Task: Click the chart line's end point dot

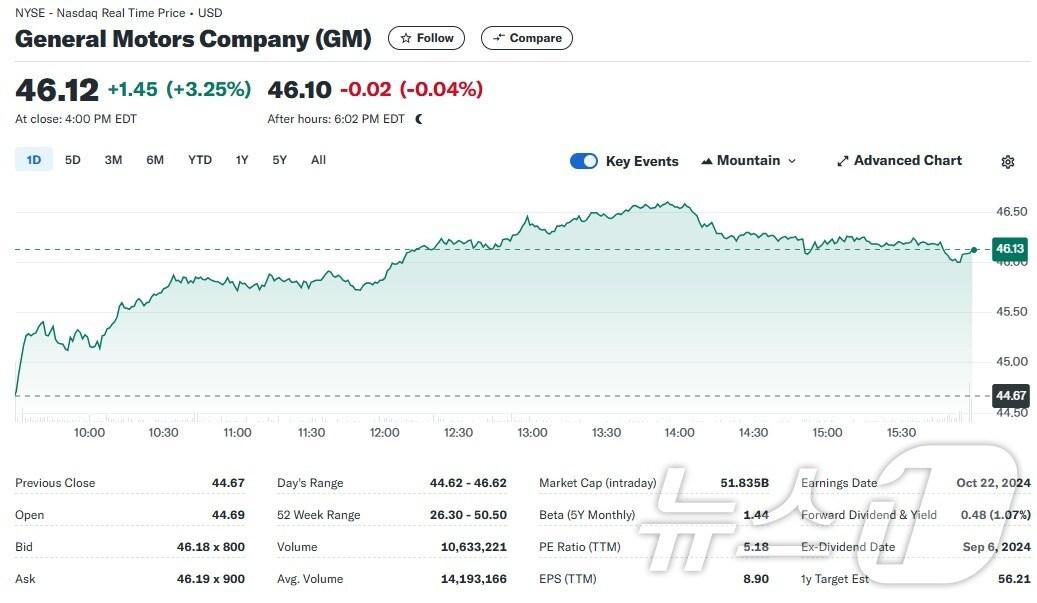Action: click(x=974, y=249)
